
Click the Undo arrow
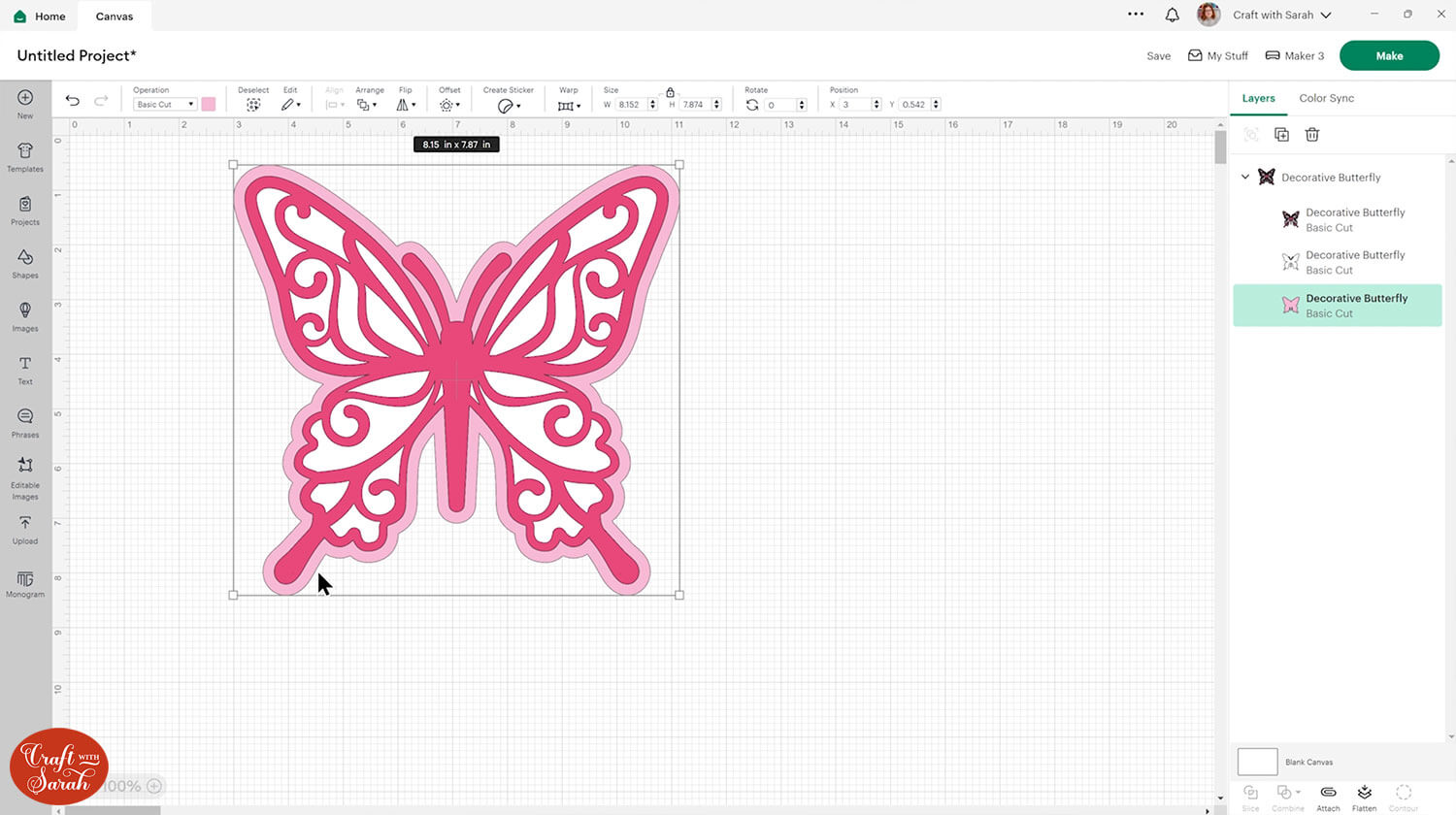click(x=73, y=101)
